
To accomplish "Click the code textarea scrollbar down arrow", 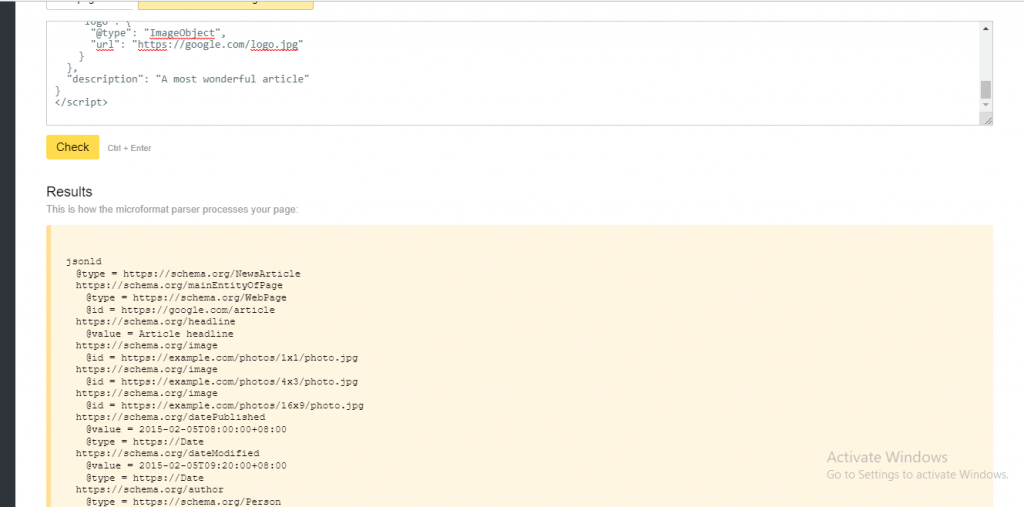I will (985, 105).
